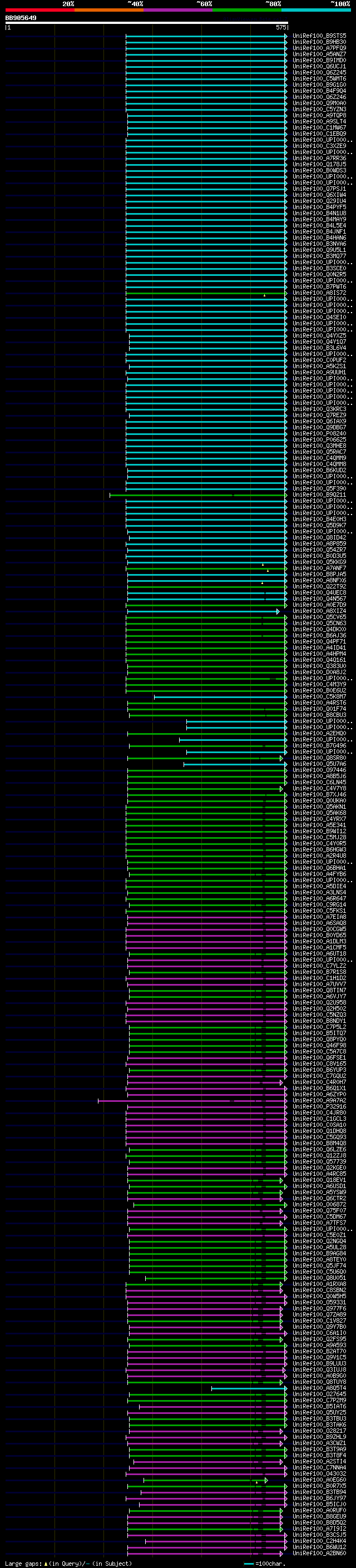Open hit UniRef100_A7PFQ9
The height and width of the screenshot is (1568, 356).
coord(319,48)
